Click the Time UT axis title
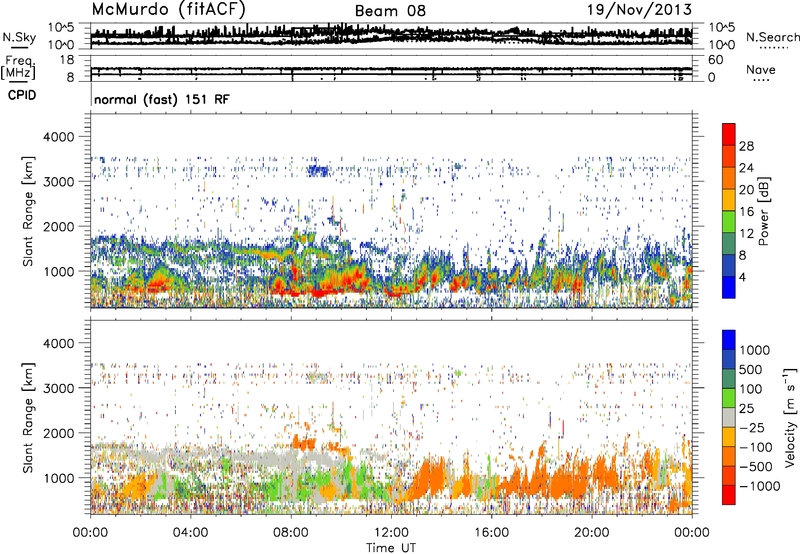 pyautogui.click(x=391, y=548)
